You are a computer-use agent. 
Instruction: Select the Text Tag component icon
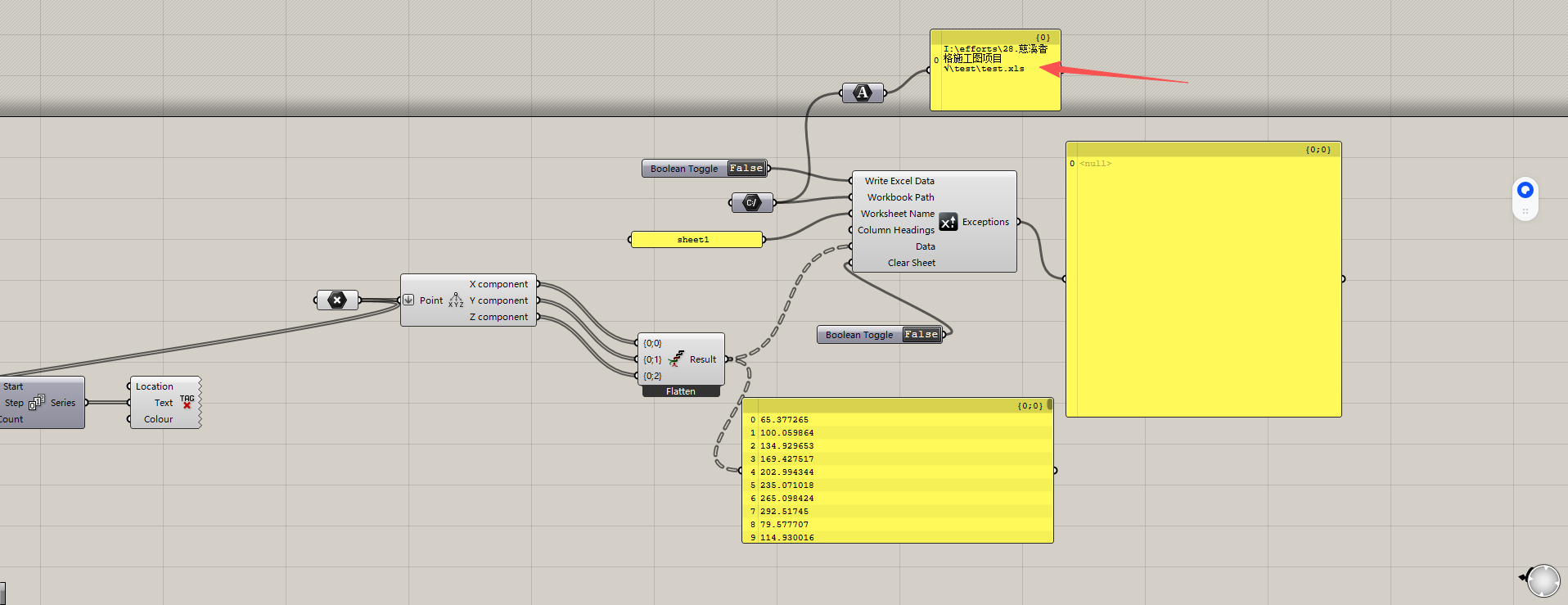point(187,402)
